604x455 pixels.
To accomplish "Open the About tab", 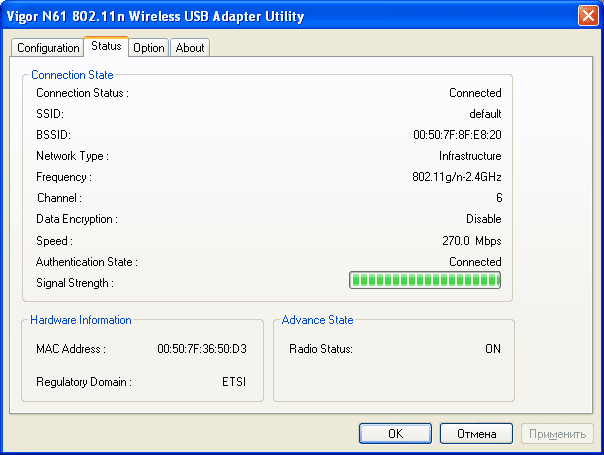I will click(x=190, y=48).
